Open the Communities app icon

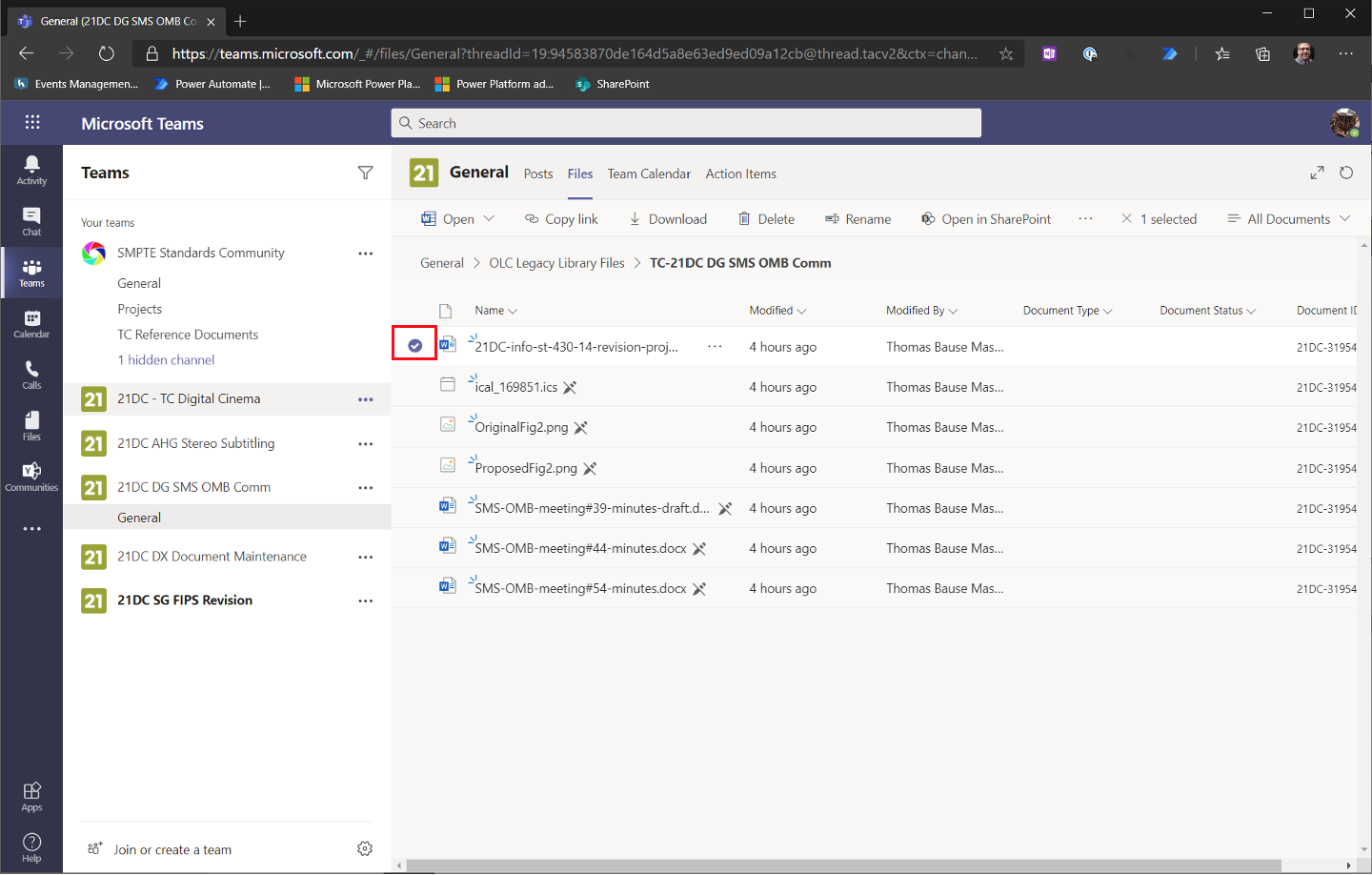(x=31, y=477)
